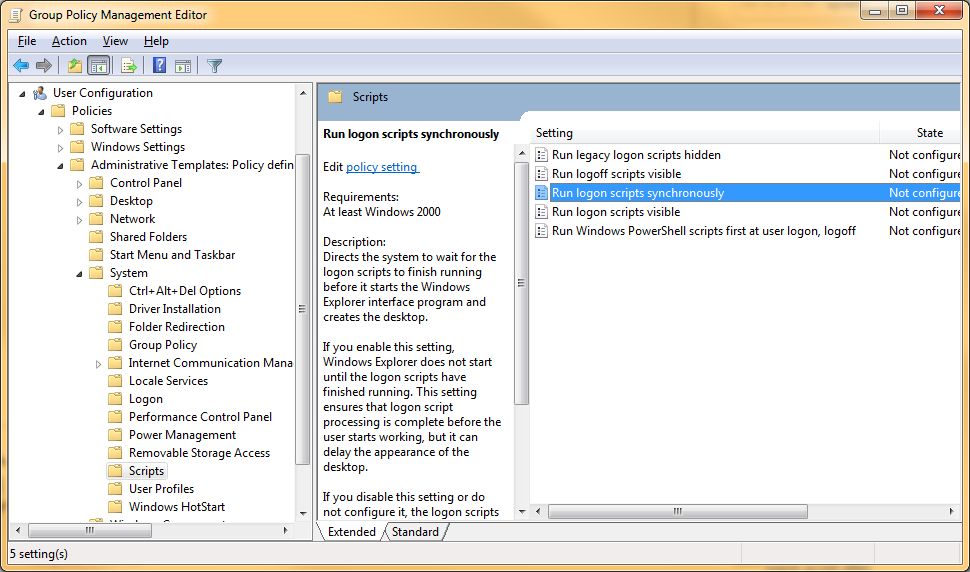This screenshot has height=572, width=970.
Task: Click the Windows HotStart folder icon
Action: pos(115,506)
